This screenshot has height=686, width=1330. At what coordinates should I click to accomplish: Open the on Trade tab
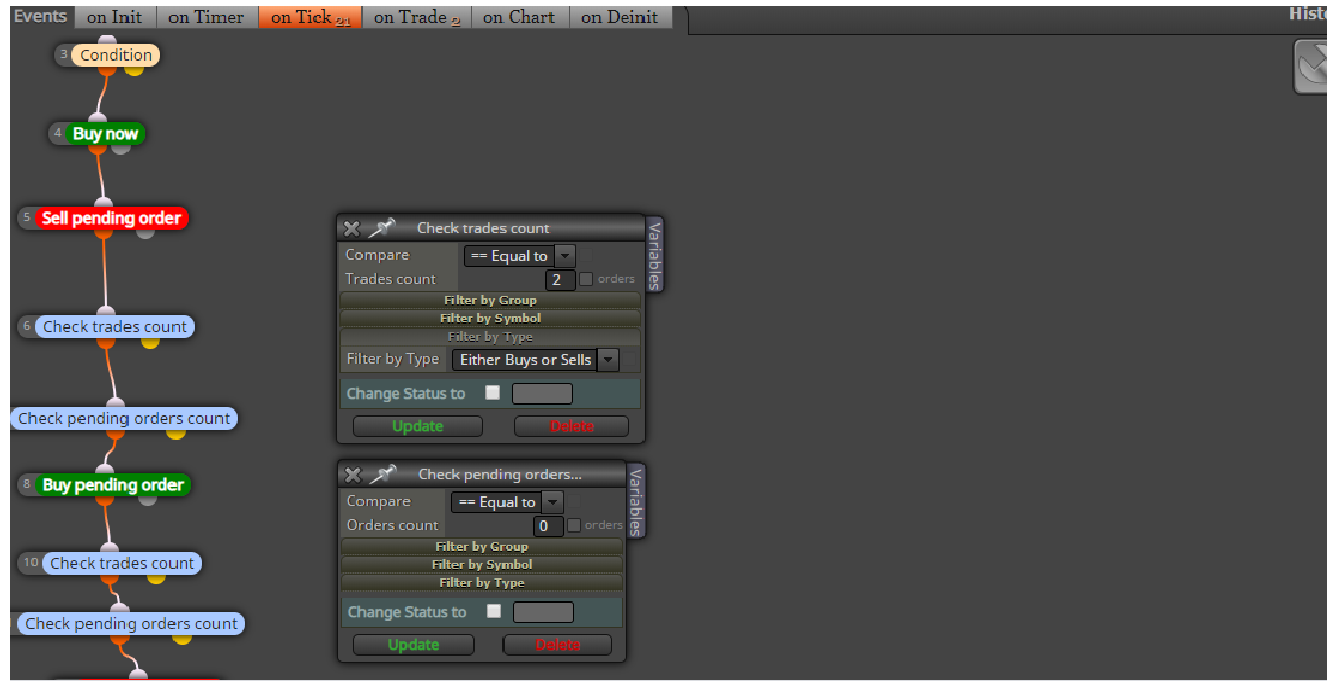(416, 17)
